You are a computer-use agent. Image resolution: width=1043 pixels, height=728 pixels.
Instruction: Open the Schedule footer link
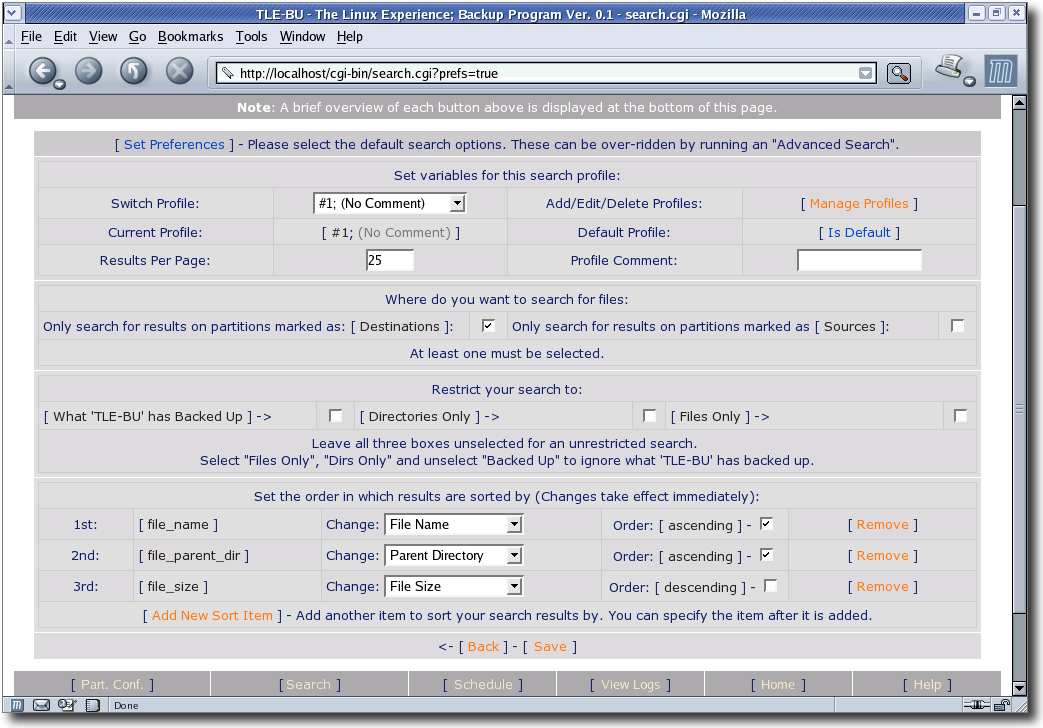483,684
